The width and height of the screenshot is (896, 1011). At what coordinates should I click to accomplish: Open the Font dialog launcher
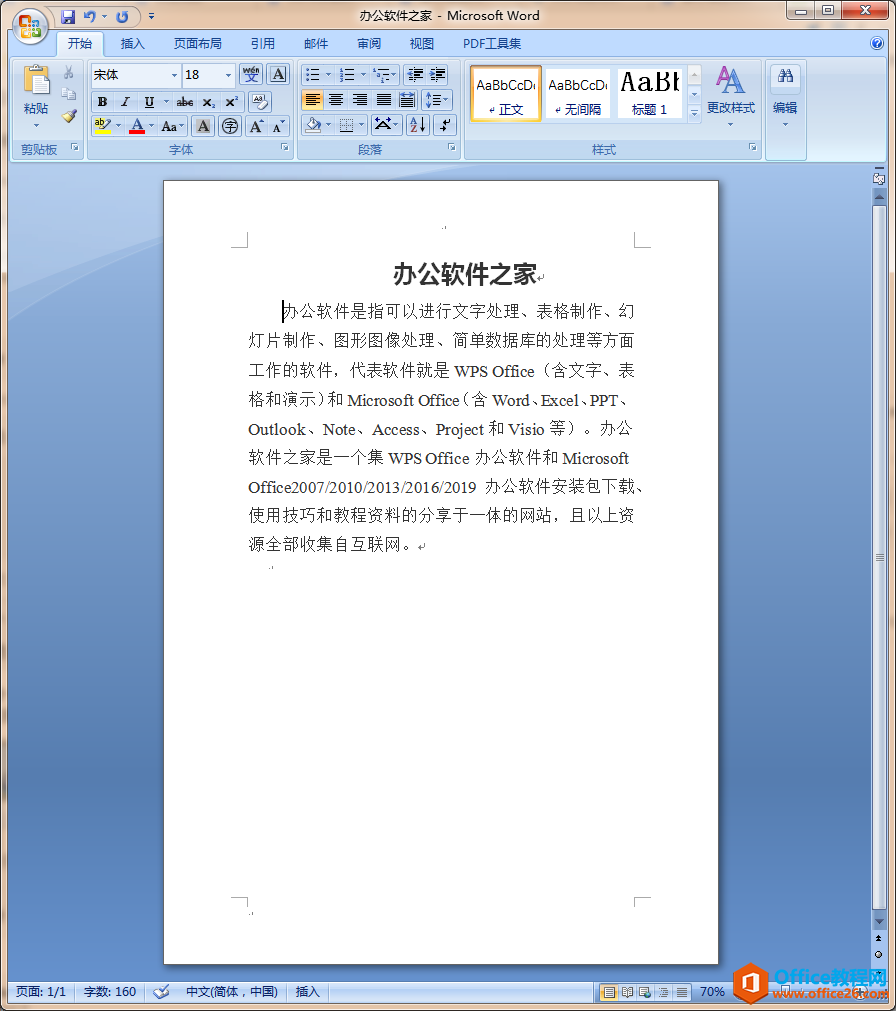(284, 148)
